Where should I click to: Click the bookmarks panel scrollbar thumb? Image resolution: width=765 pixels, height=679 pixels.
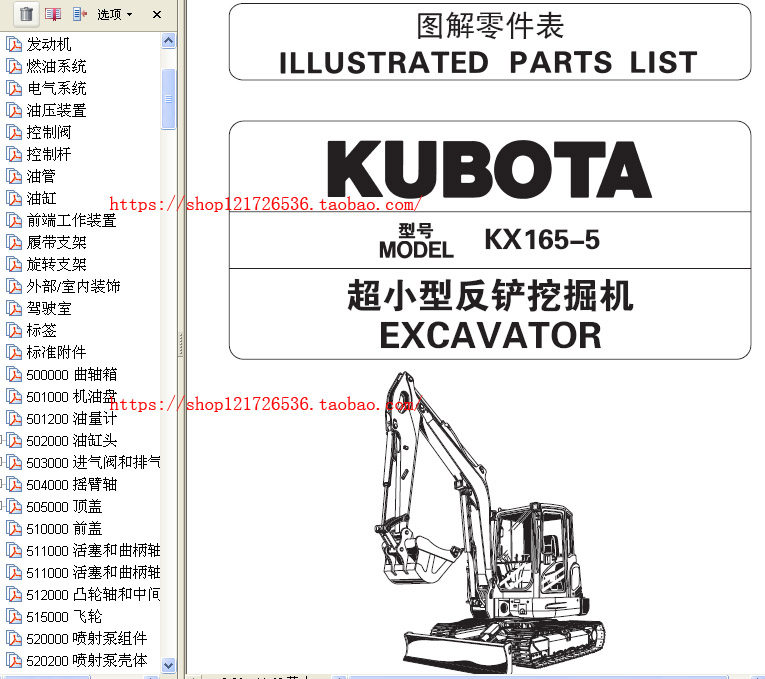(168, 99)
